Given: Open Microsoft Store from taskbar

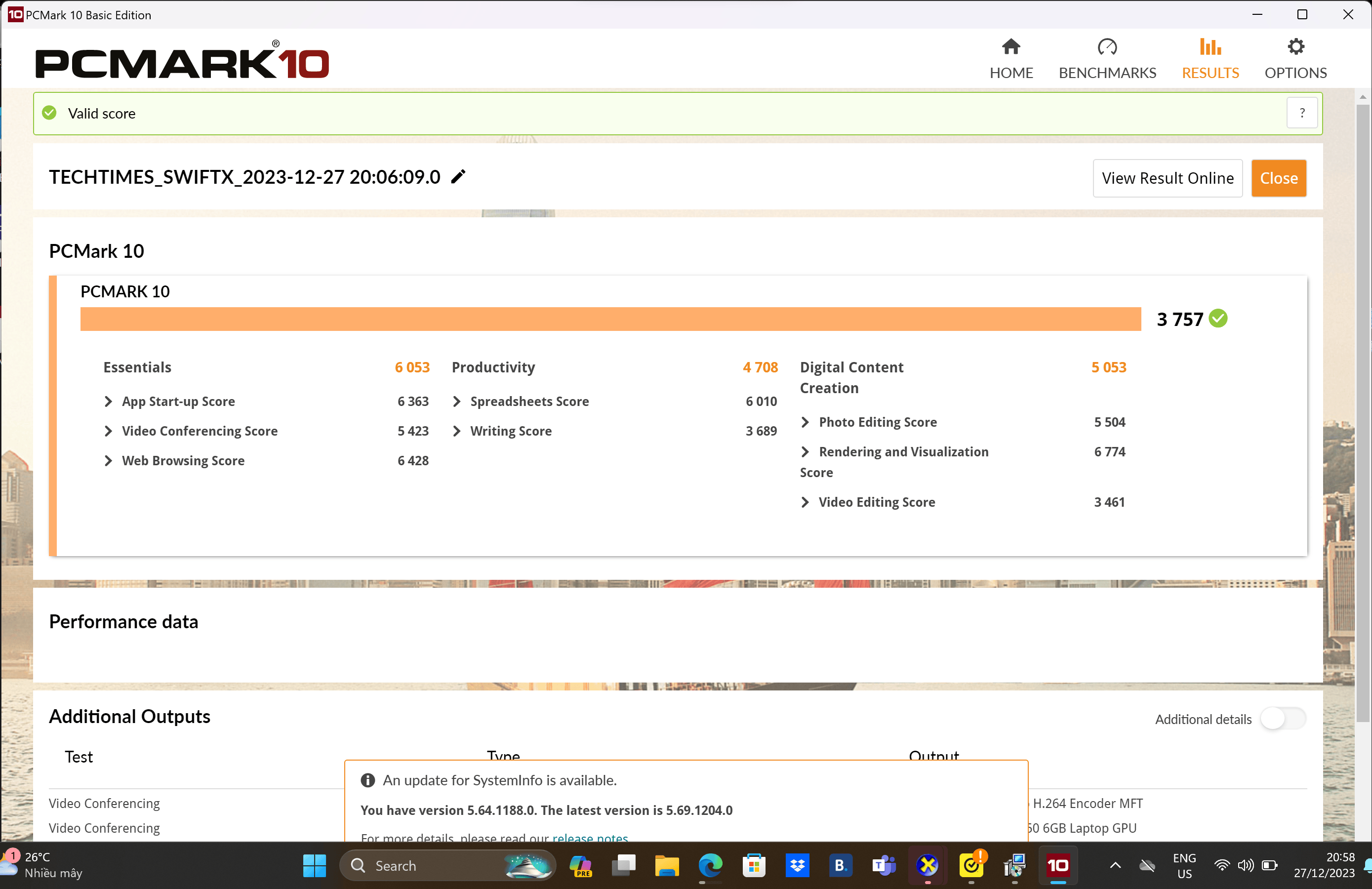Looking at the screenshot, I should pos(754,865).
